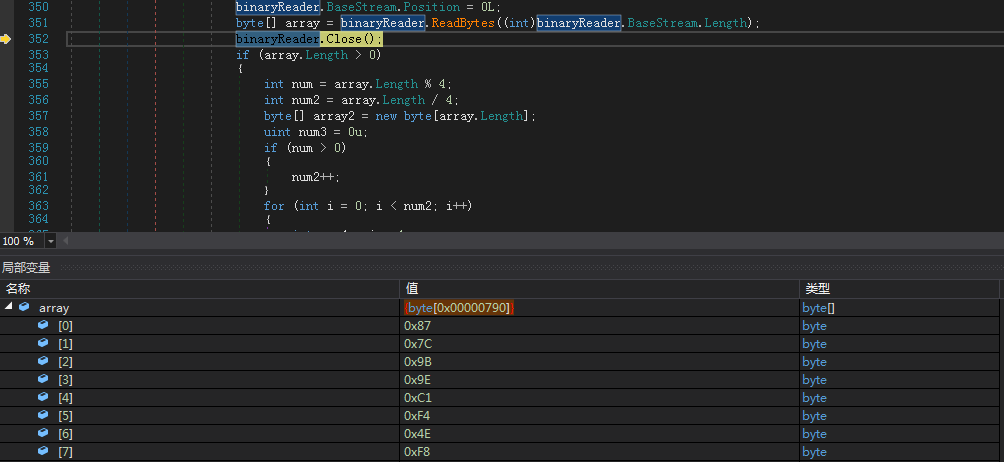Select the cube icon of element [1]
1004x462 pixels.
tap(43, 343)
